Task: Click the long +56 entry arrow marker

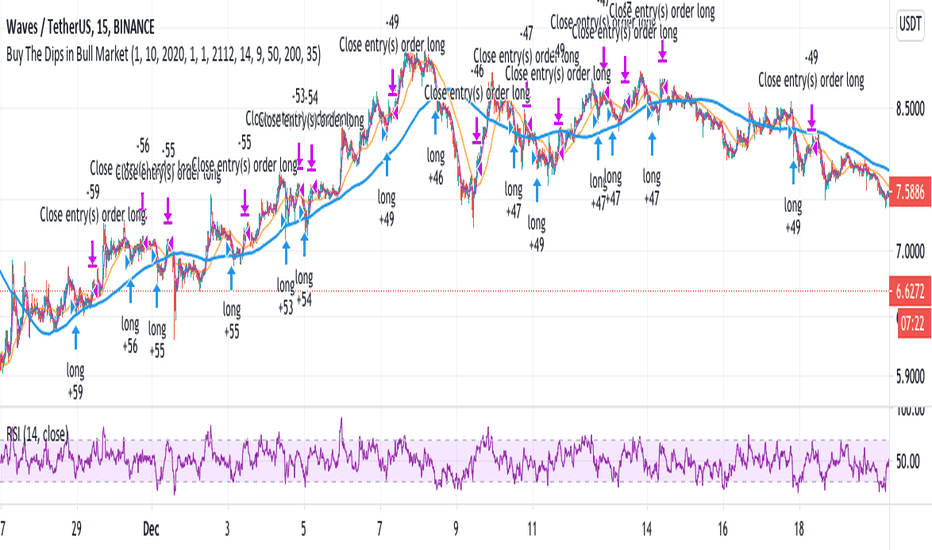Action: 131,291
